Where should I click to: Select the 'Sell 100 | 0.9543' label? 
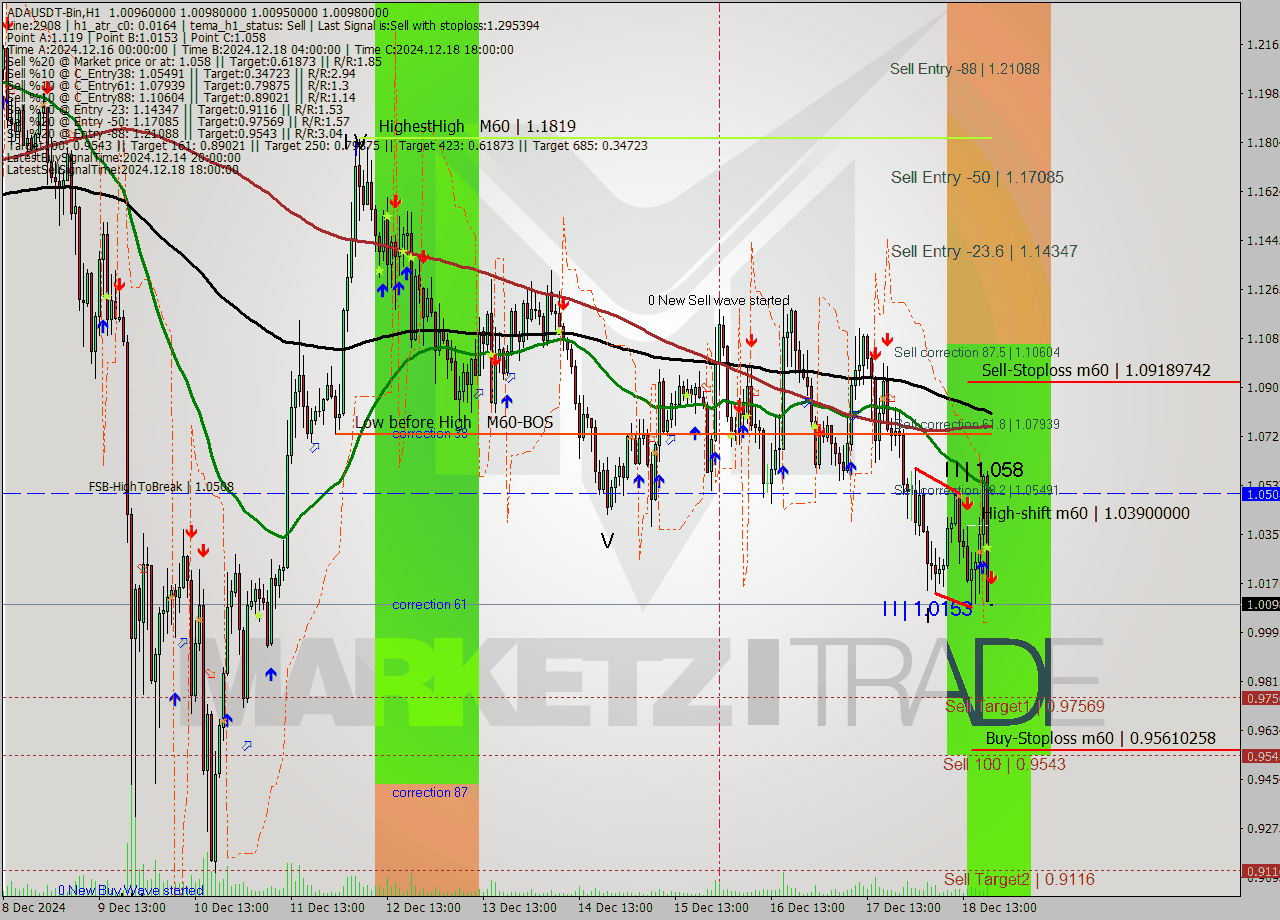point(1004,764)
